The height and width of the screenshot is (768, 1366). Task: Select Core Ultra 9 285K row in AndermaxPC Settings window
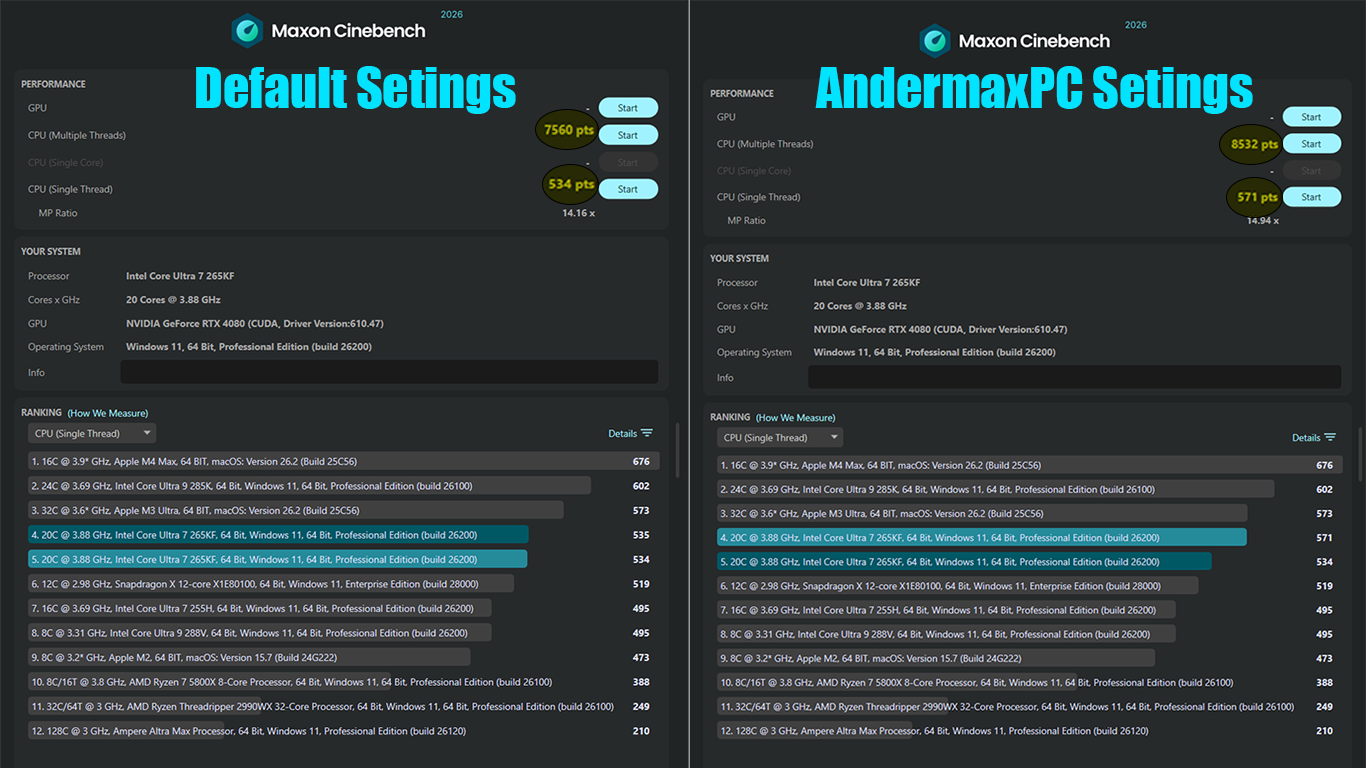click(1028, 489)
